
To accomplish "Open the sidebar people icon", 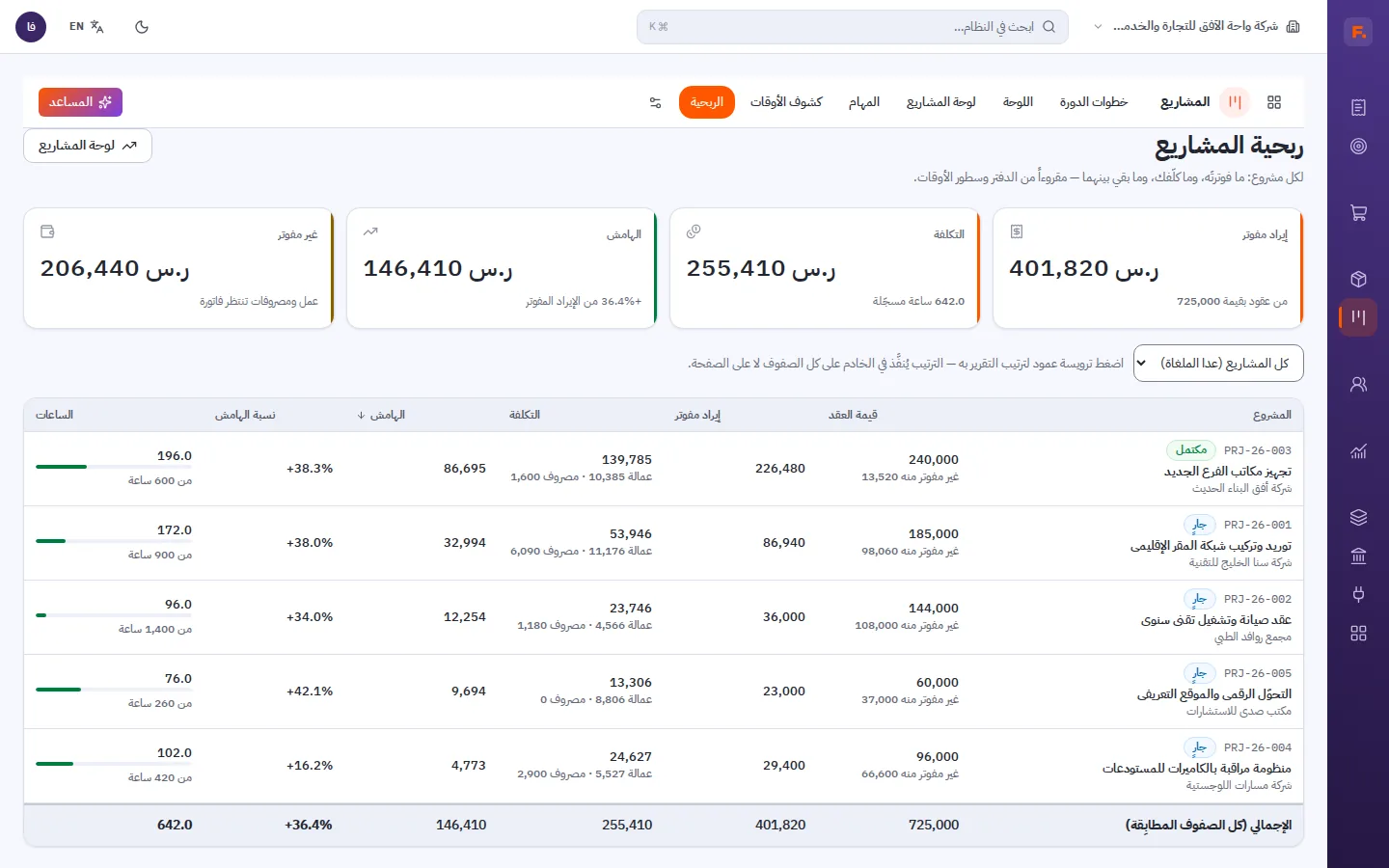I will pyautogui.click(x=1358, y=385).
